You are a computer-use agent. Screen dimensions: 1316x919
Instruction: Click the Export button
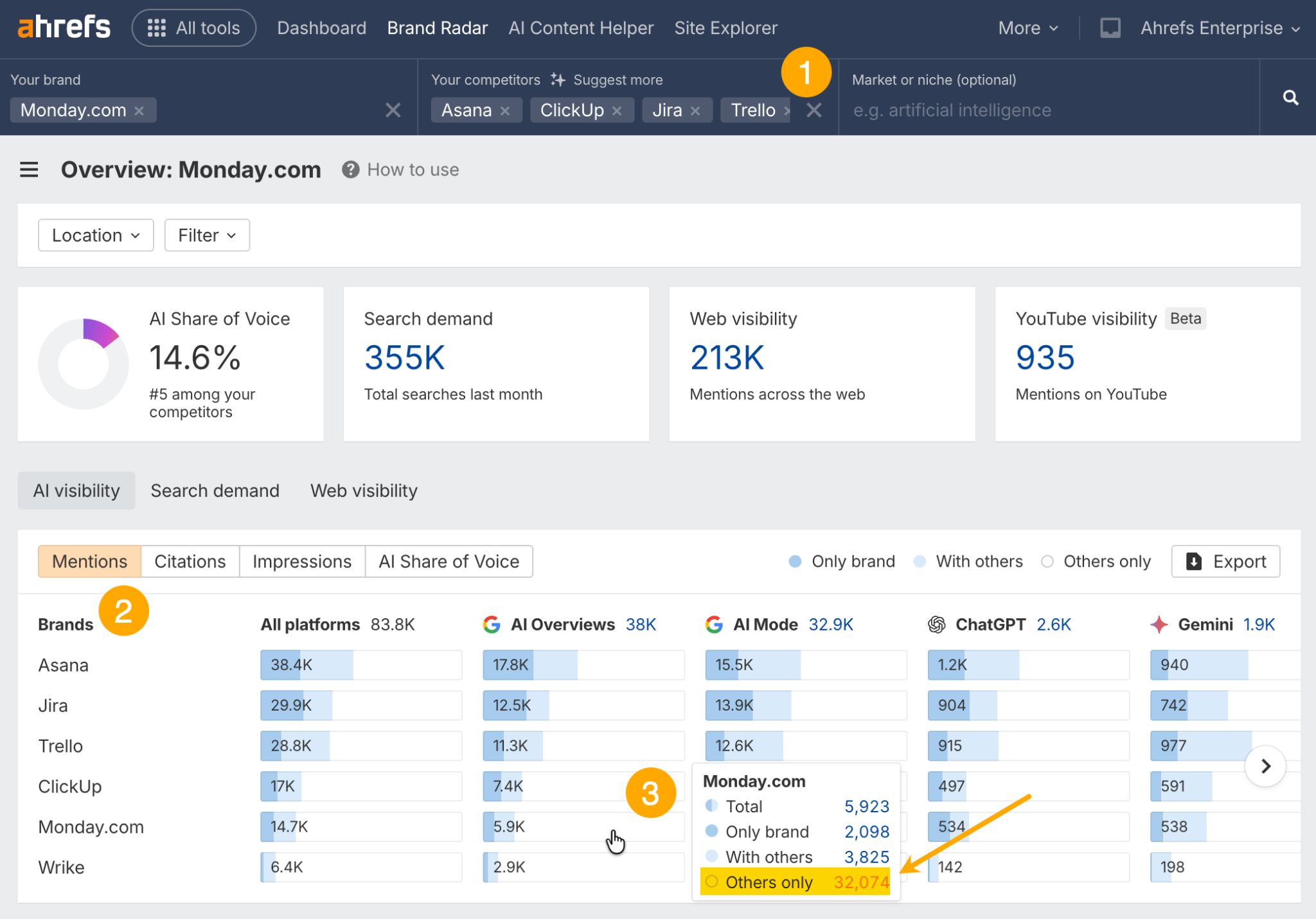pyautogui.click(x=1225, y=561)
